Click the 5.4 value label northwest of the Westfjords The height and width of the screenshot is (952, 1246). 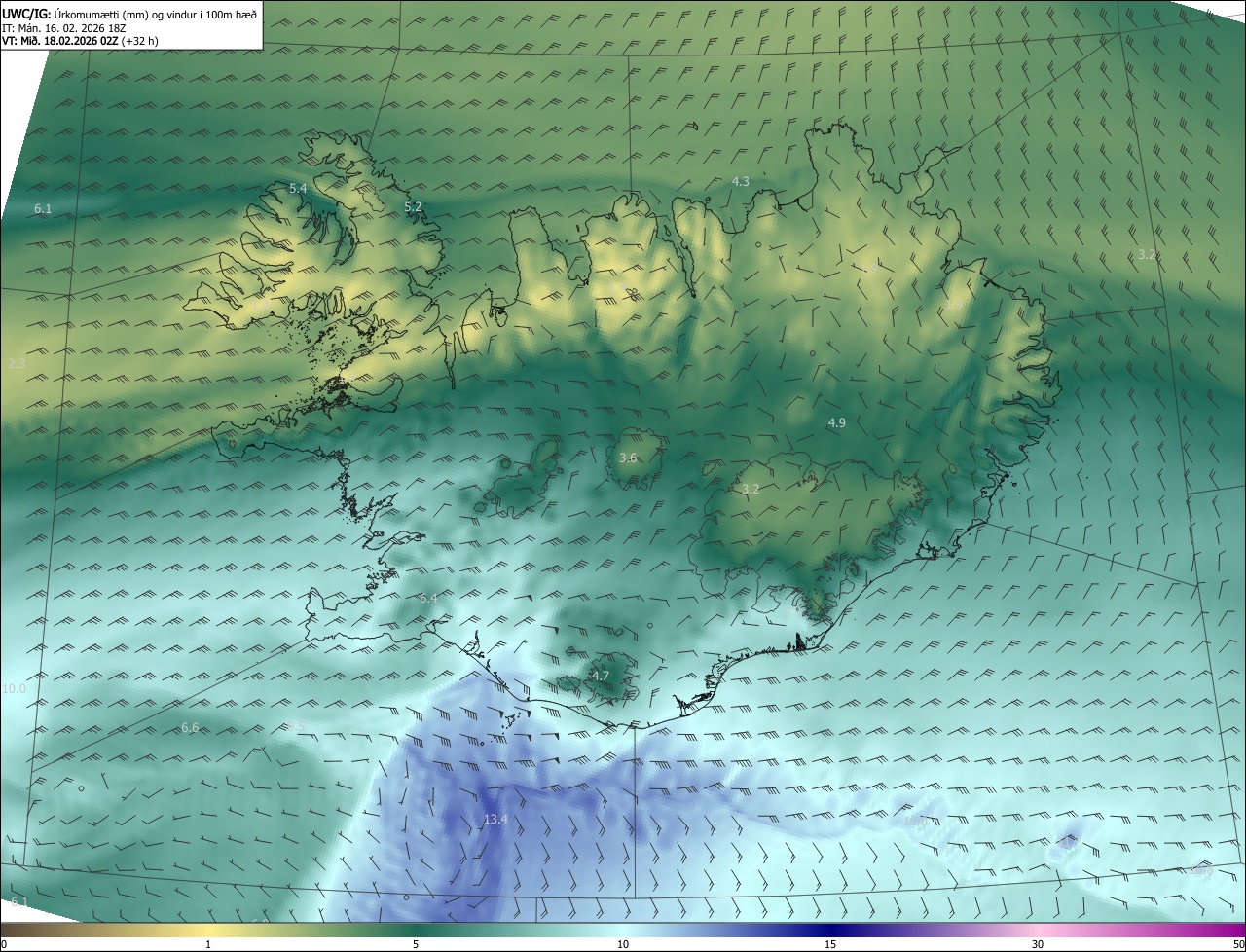298,188
